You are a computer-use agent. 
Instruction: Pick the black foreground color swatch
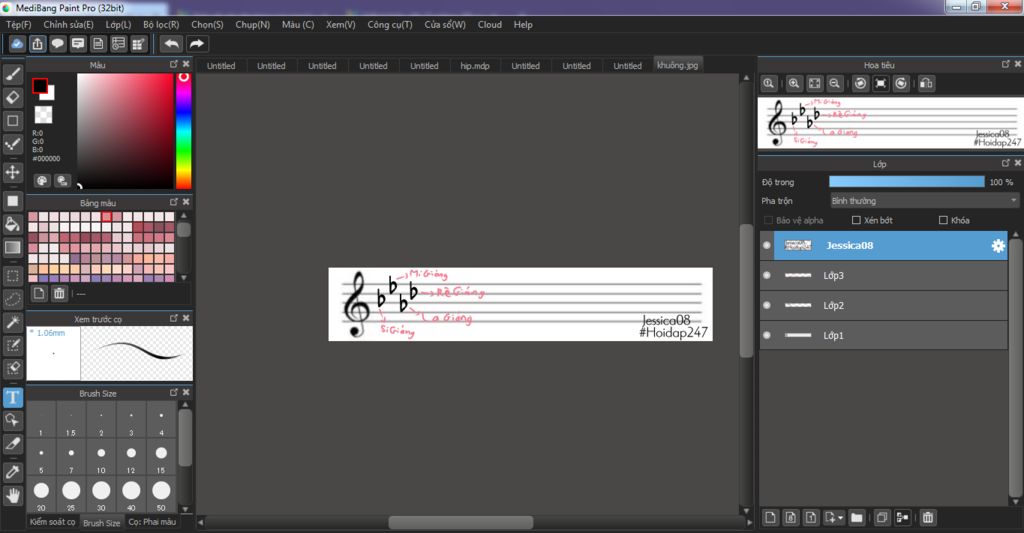pyautogui.click(x=40, y=86)
